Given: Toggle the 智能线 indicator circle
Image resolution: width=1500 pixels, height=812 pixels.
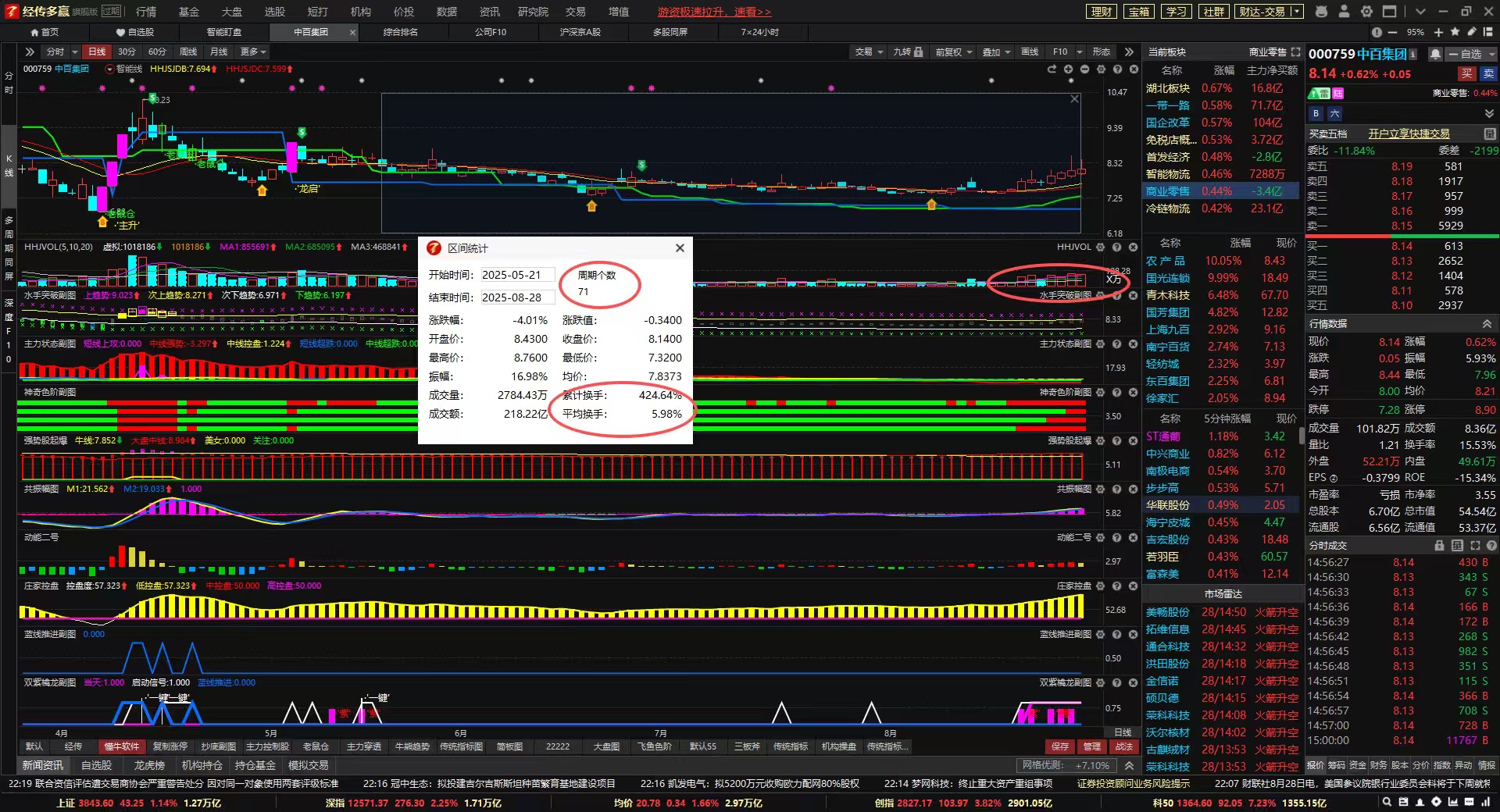Looking at the screenshot, I should [109, 69].
